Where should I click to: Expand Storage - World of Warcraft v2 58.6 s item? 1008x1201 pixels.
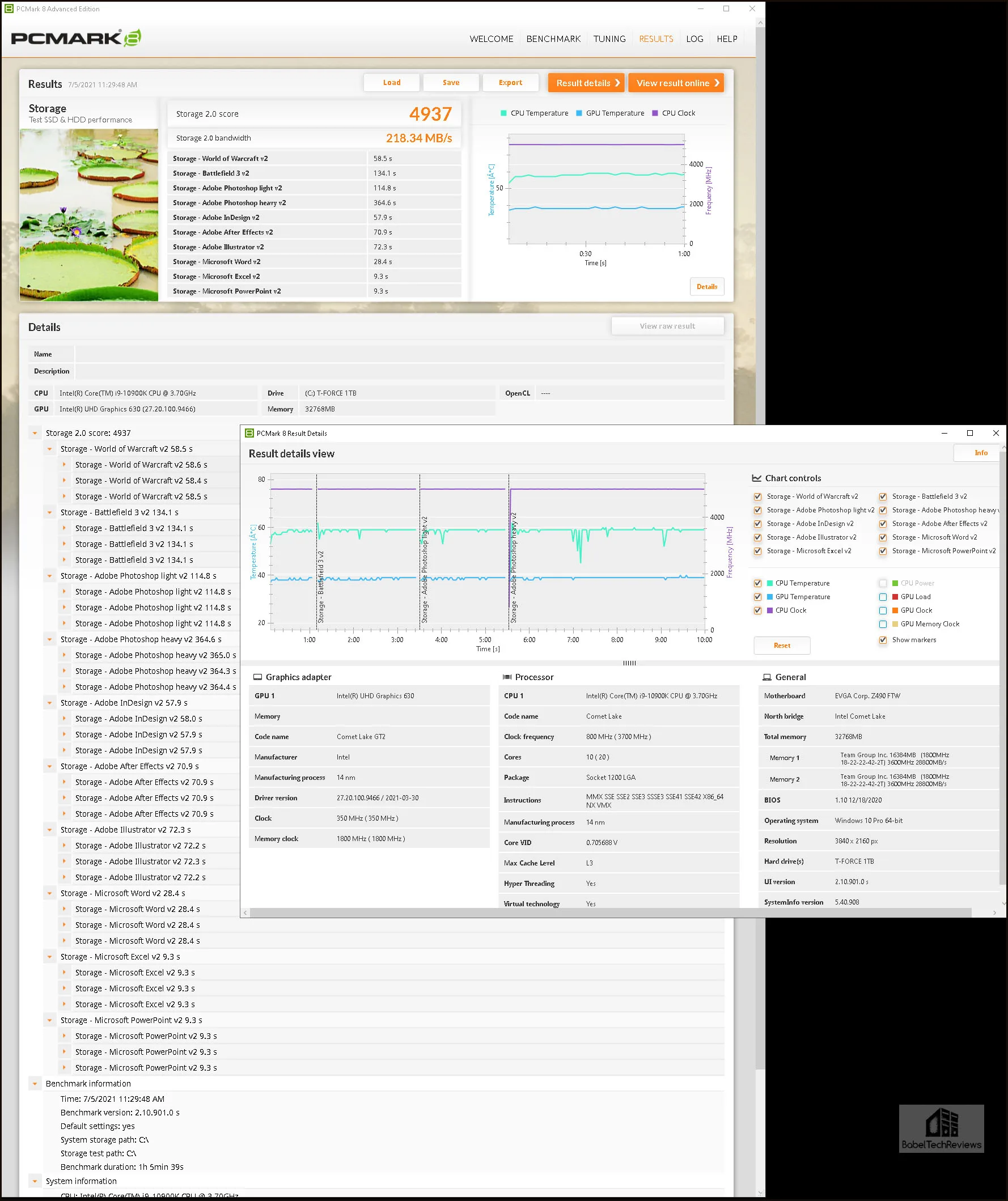coord(64,465)
